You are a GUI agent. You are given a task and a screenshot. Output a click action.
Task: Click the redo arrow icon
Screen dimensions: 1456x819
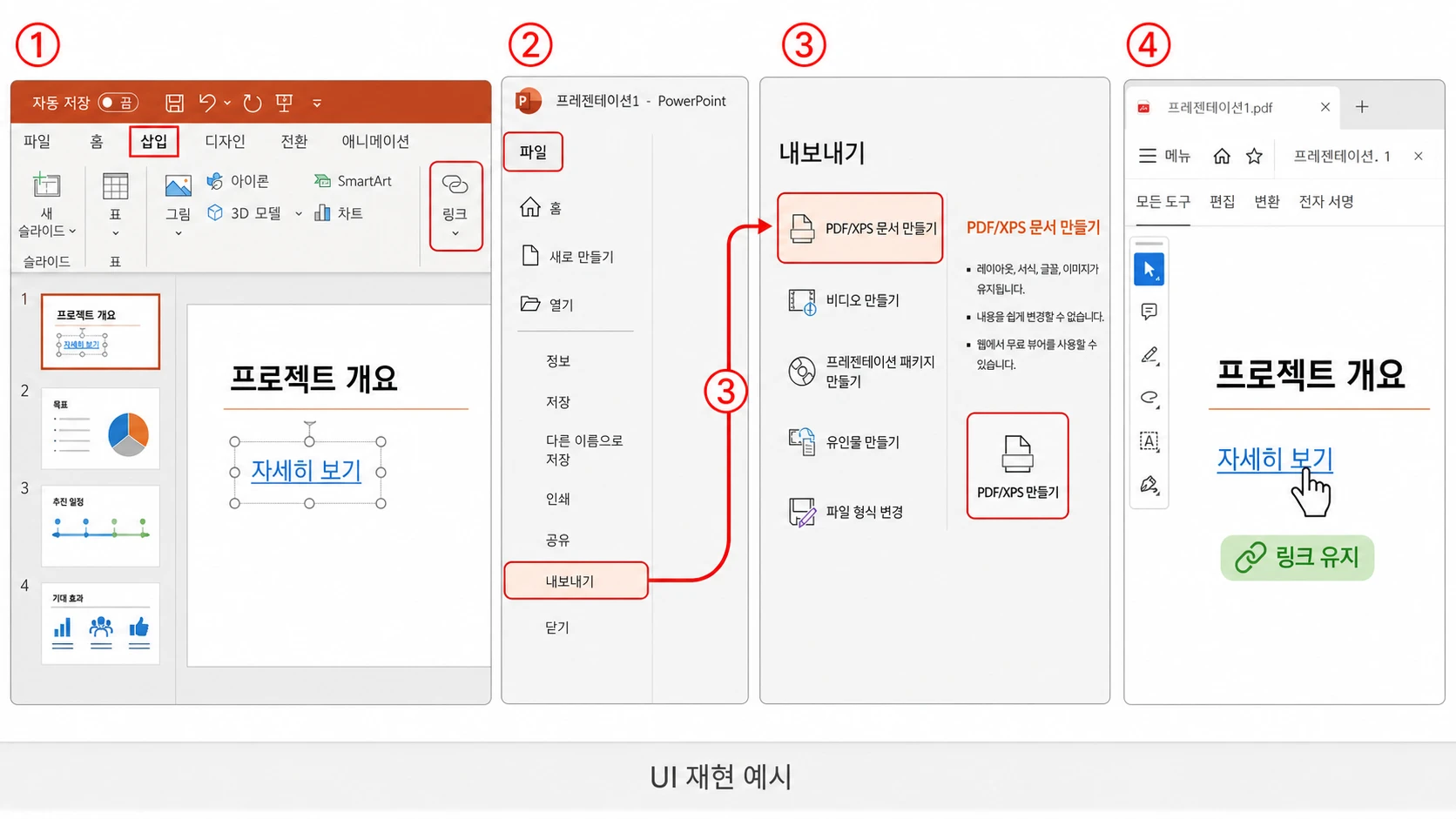pyautogui.click(x=253, y=103)
